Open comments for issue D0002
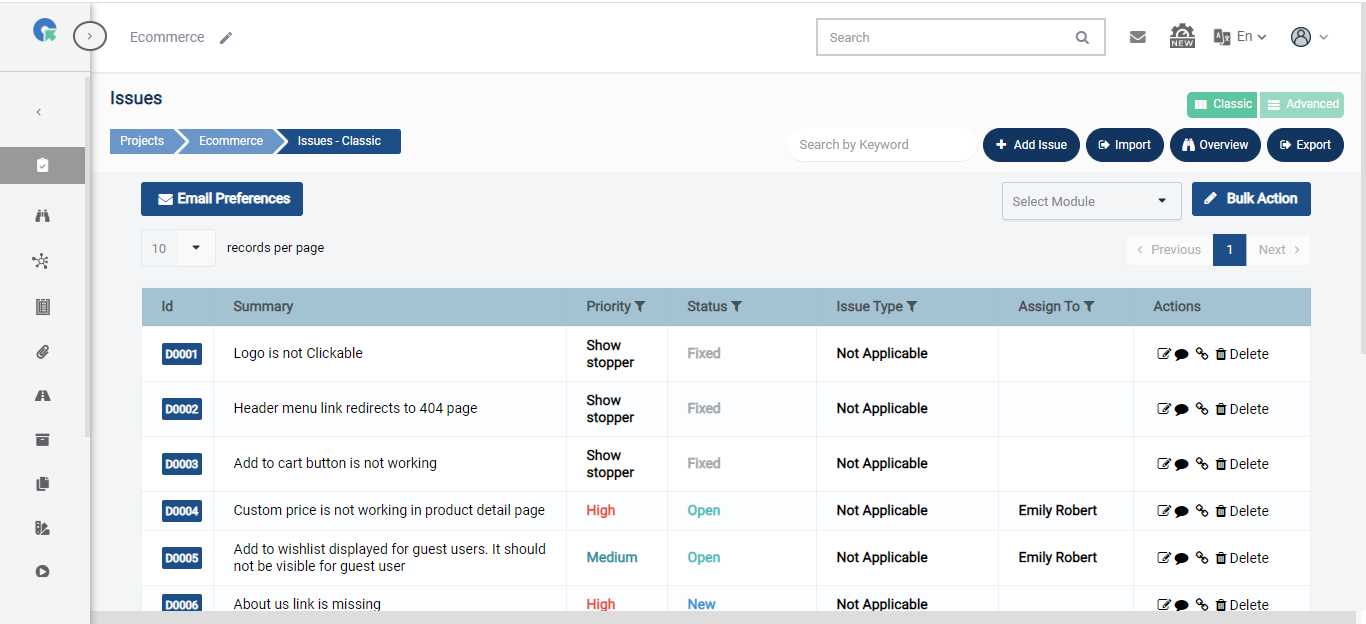Viewport: 1366px width, 624px height. click(x=1181, y=409)
